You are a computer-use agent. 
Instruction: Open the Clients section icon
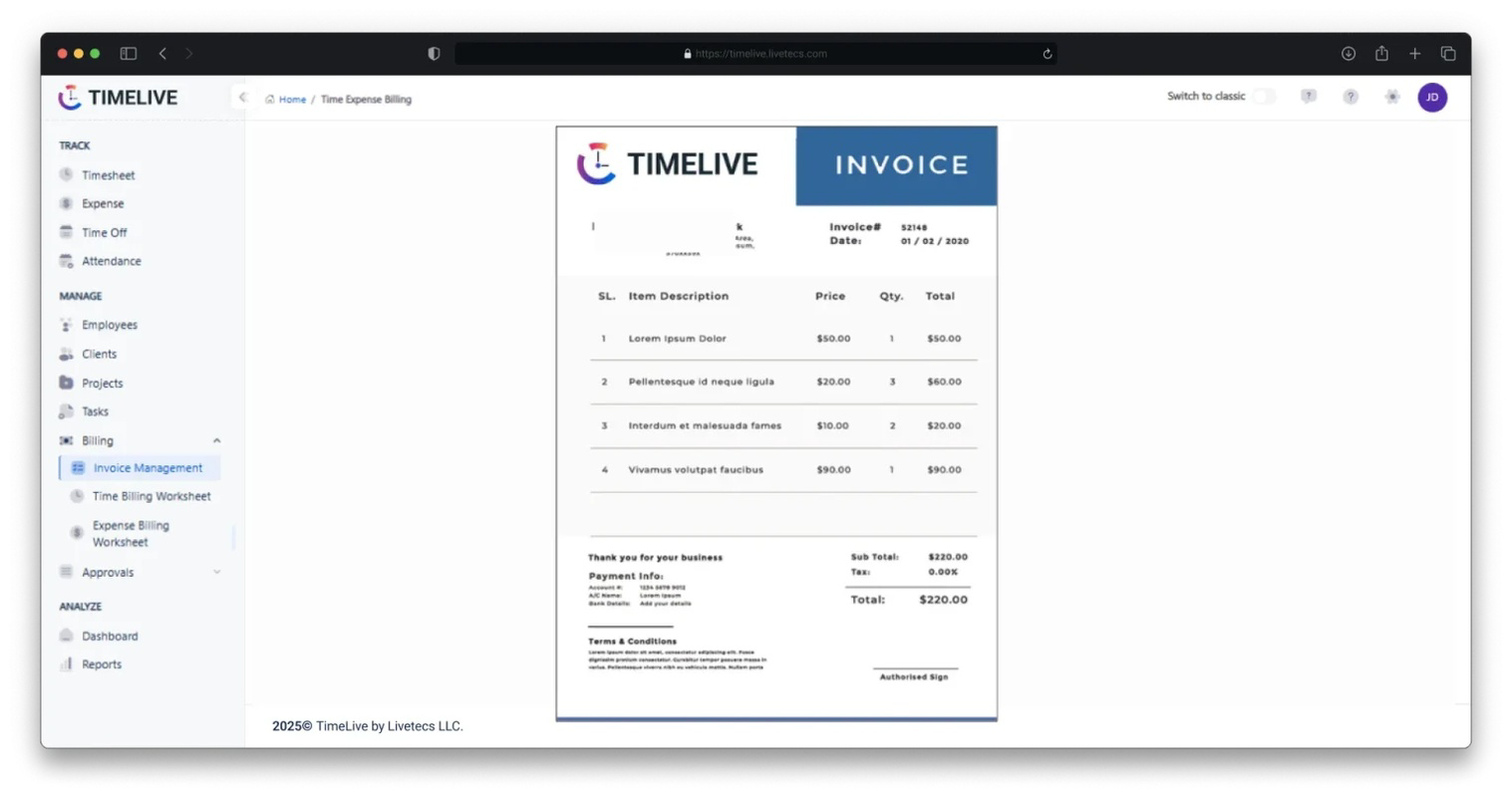[x=66, y=354]
